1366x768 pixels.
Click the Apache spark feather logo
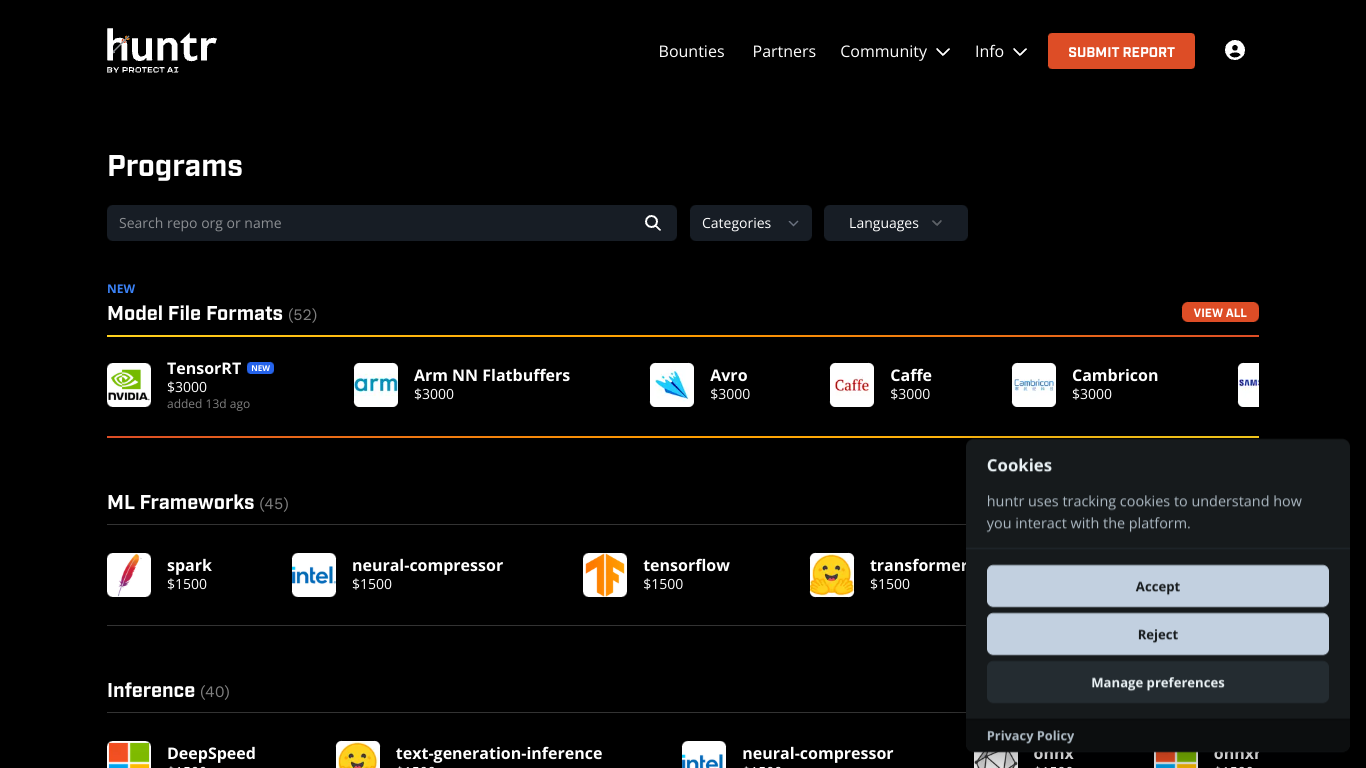[x=129, y=575]
